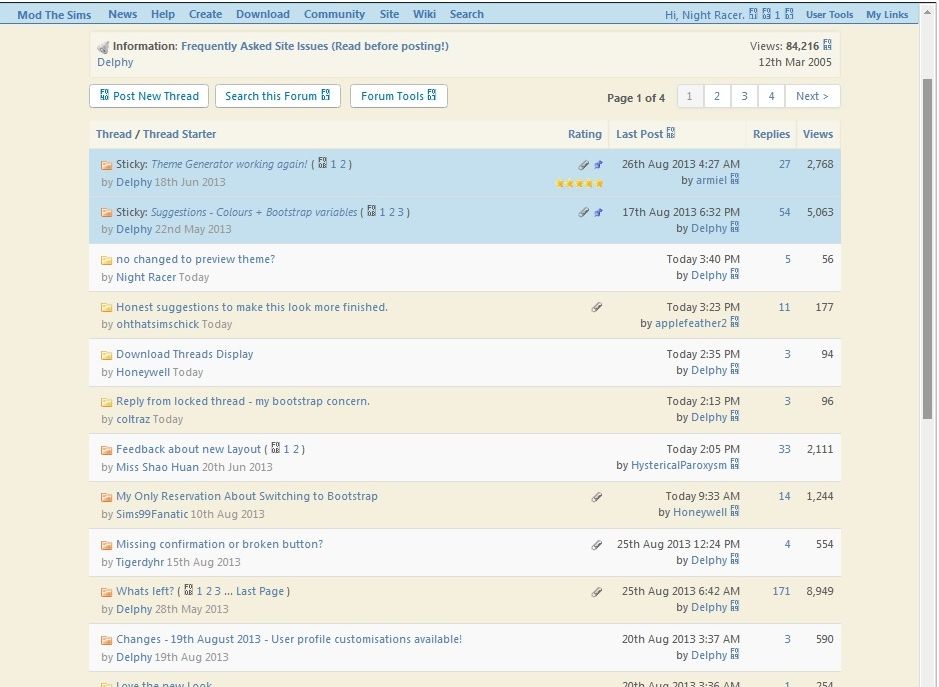Click HystericalParoxysm's profile icon
Screen dimensions: 939x687
click(732, 464)
